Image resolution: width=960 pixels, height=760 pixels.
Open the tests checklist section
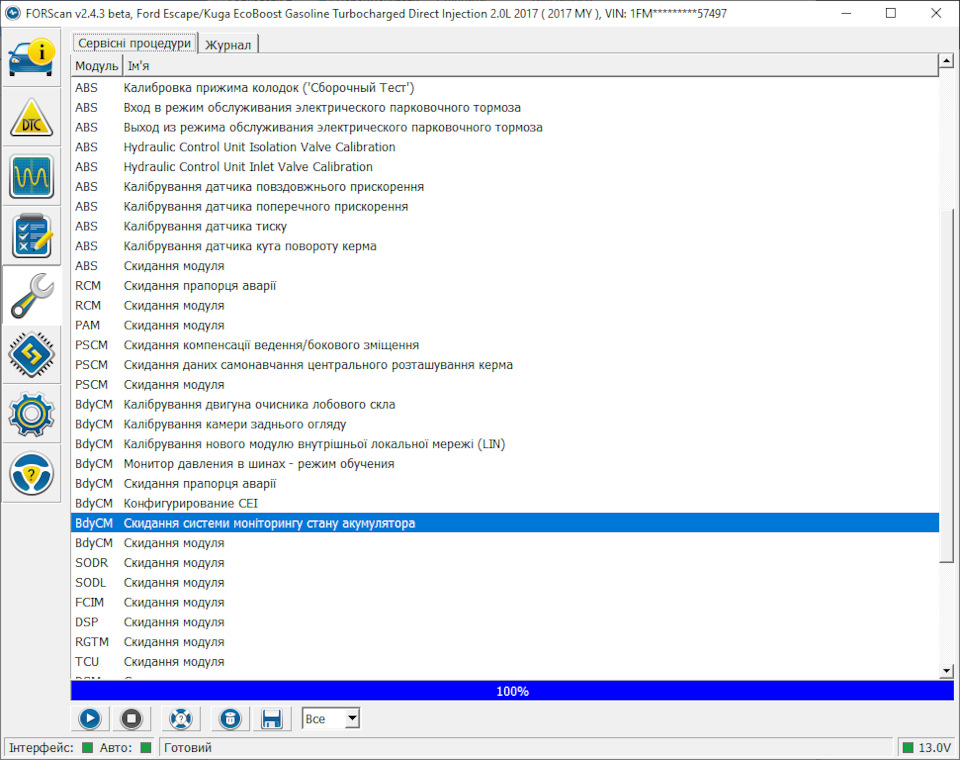[31, 236]
